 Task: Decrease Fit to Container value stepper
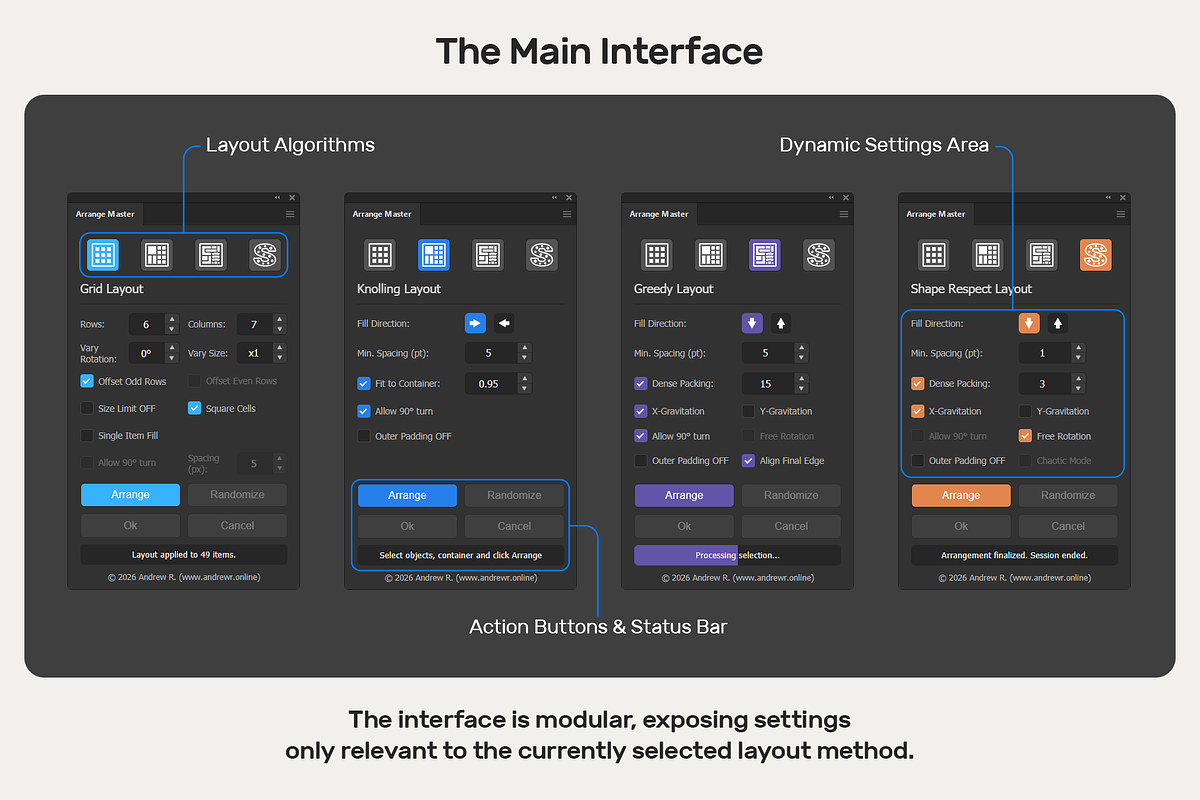526,389
